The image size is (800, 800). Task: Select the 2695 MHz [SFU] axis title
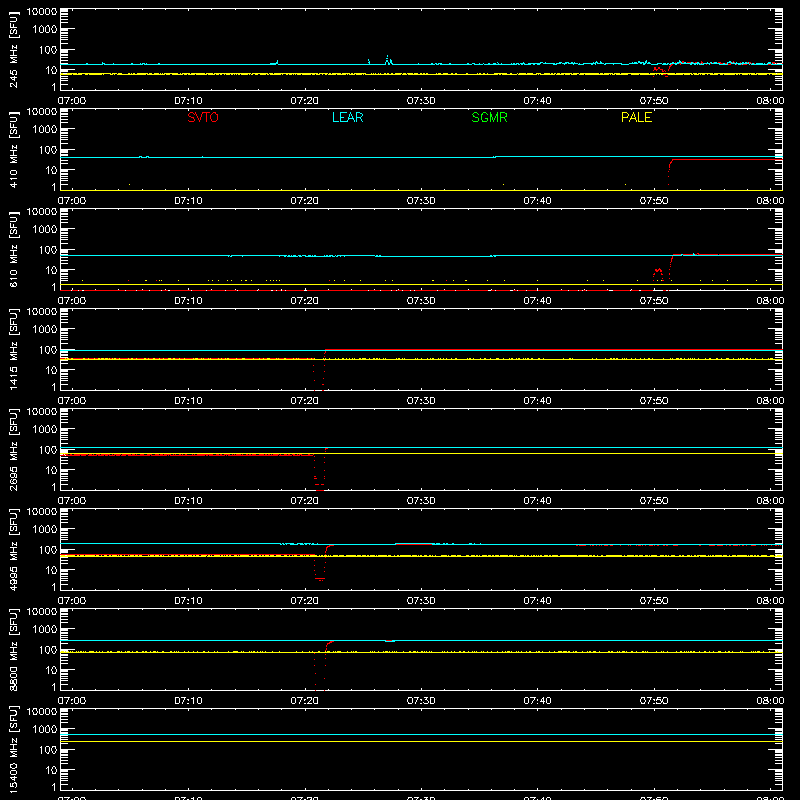(13, 449)
